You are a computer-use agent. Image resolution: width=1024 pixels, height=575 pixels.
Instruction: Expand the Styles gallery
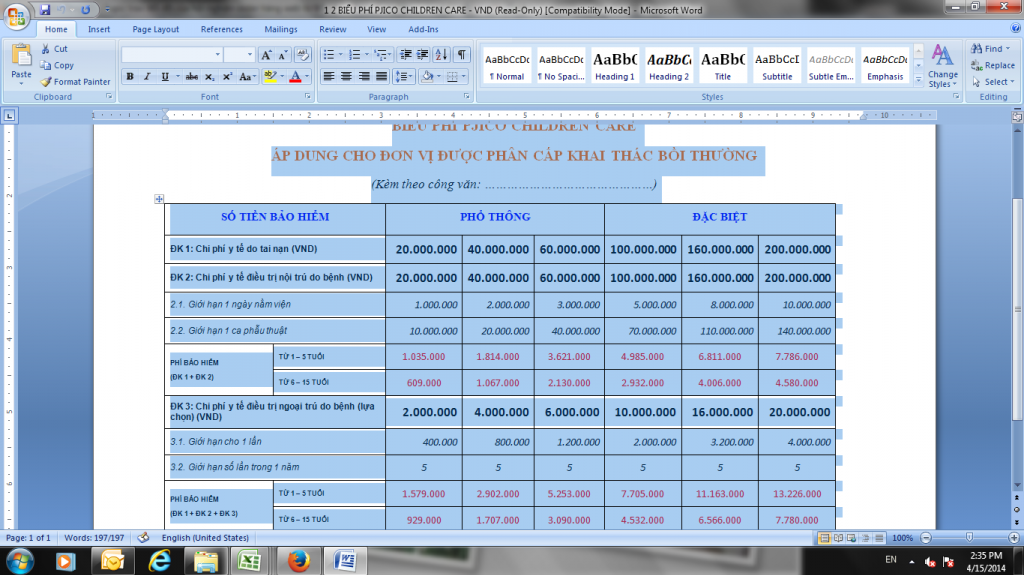click(918, 79)
